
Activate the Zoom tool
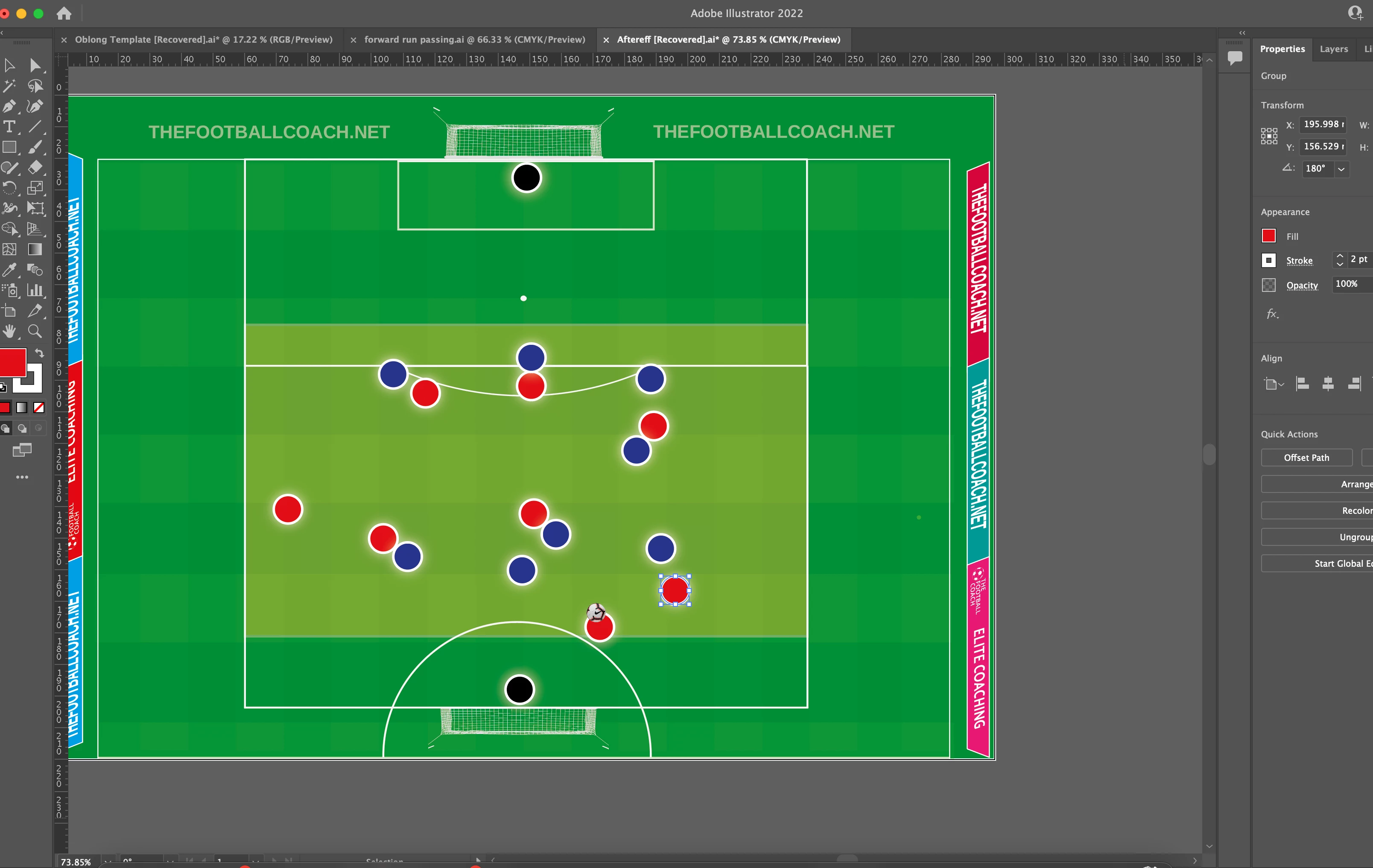coord(35,331)
